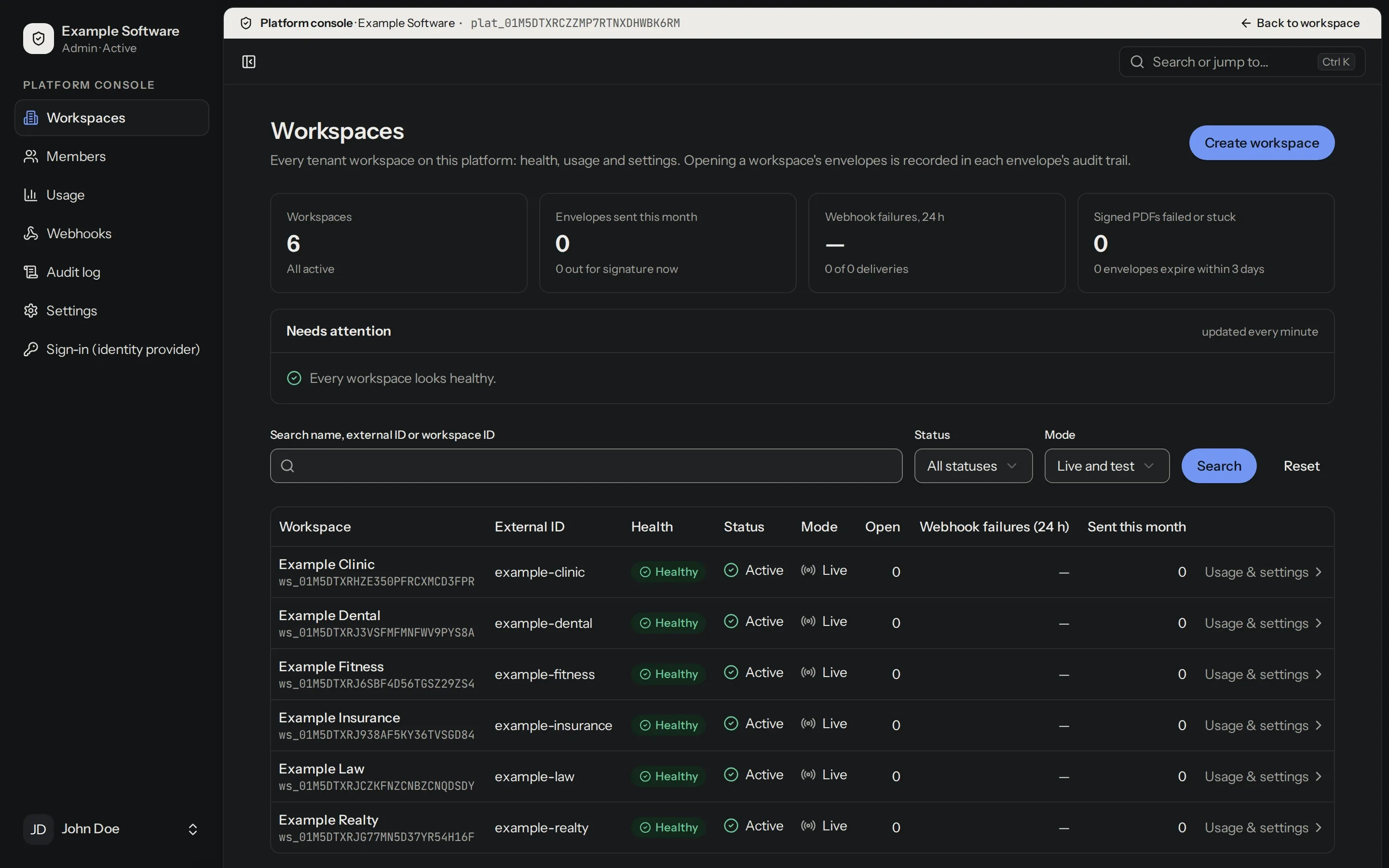The image size is (1389, 868).
Task: Click the Workspaces building icon in sidebar
Action: [31, 118]
